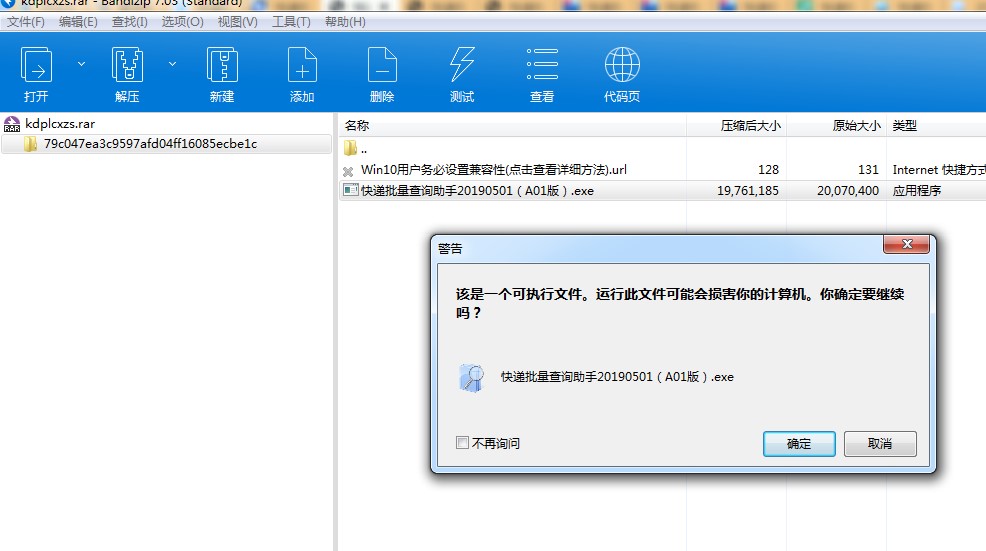Select 快递批量查询助手20190501 .exe in file list
The width and height of the screenshot is (986, 551).
click(477, 191)
